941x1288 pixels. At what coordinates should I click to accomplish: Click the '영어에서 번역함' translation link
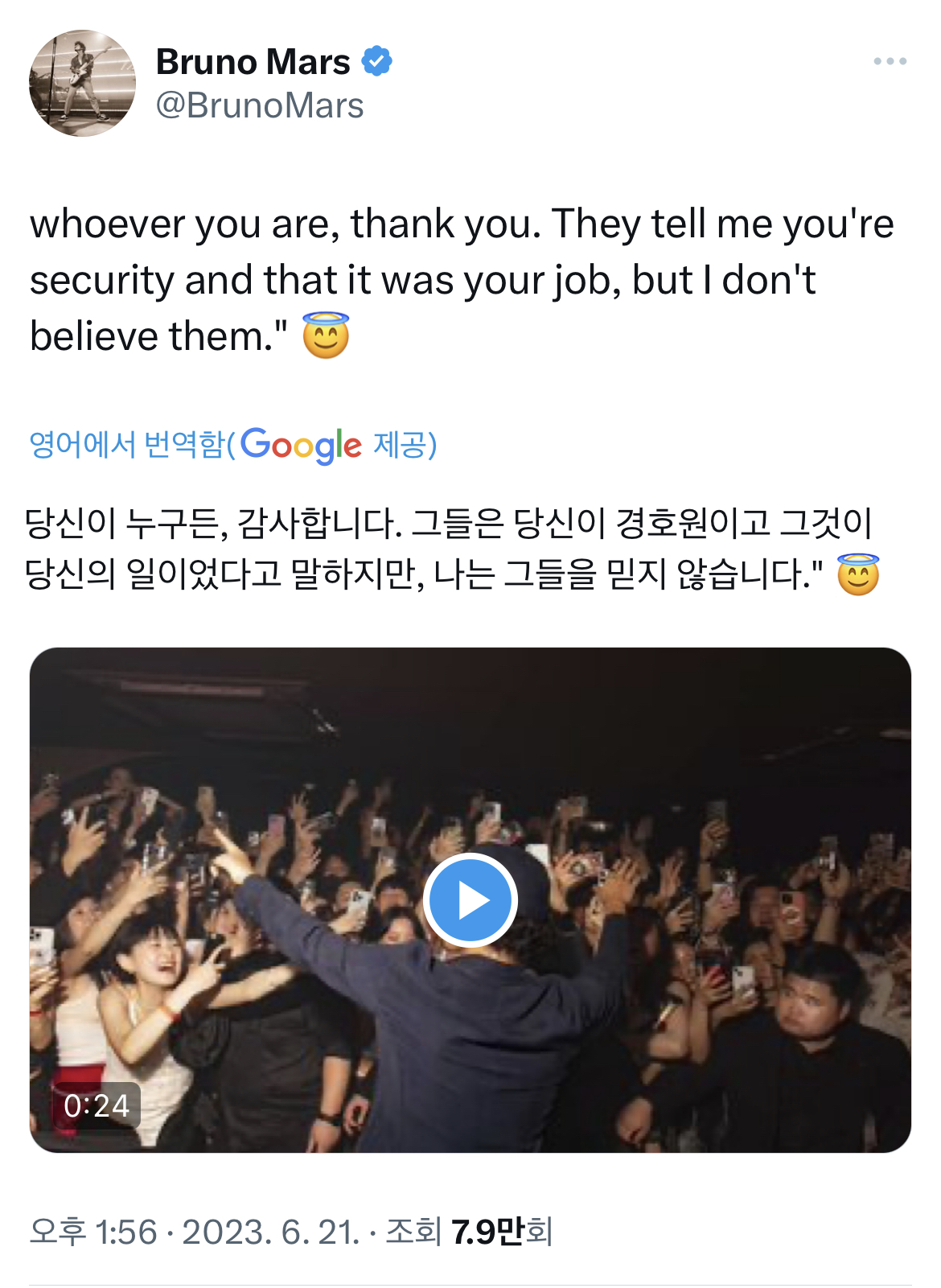(x=127, y=444)
